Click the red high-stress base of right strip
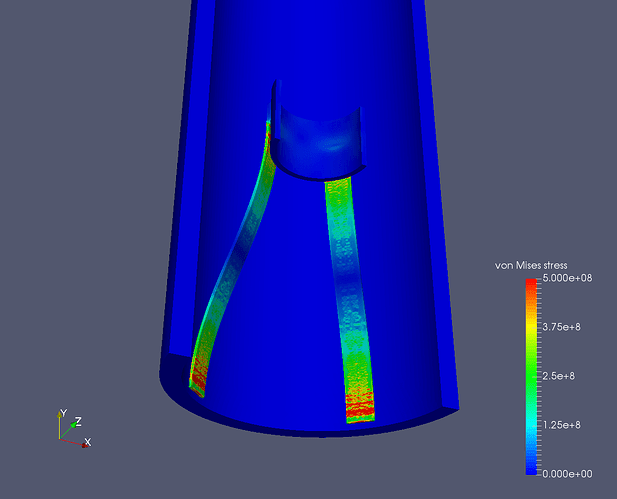This screenshot has width=617, height=499. (x=360, y=407)
